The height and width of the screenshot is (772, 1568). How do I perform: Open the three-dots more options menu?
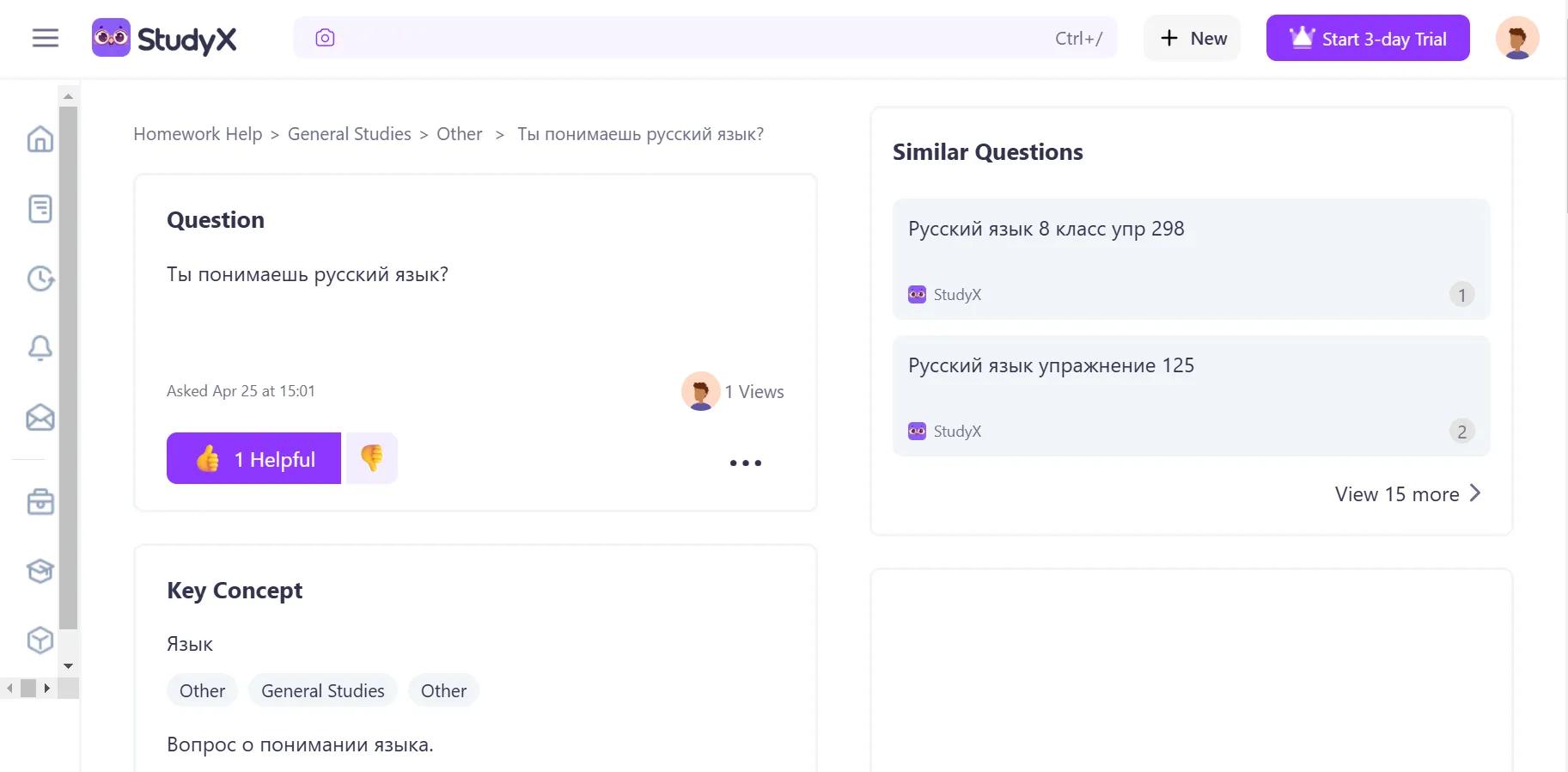pyautogui.click(x=745, y=463)
